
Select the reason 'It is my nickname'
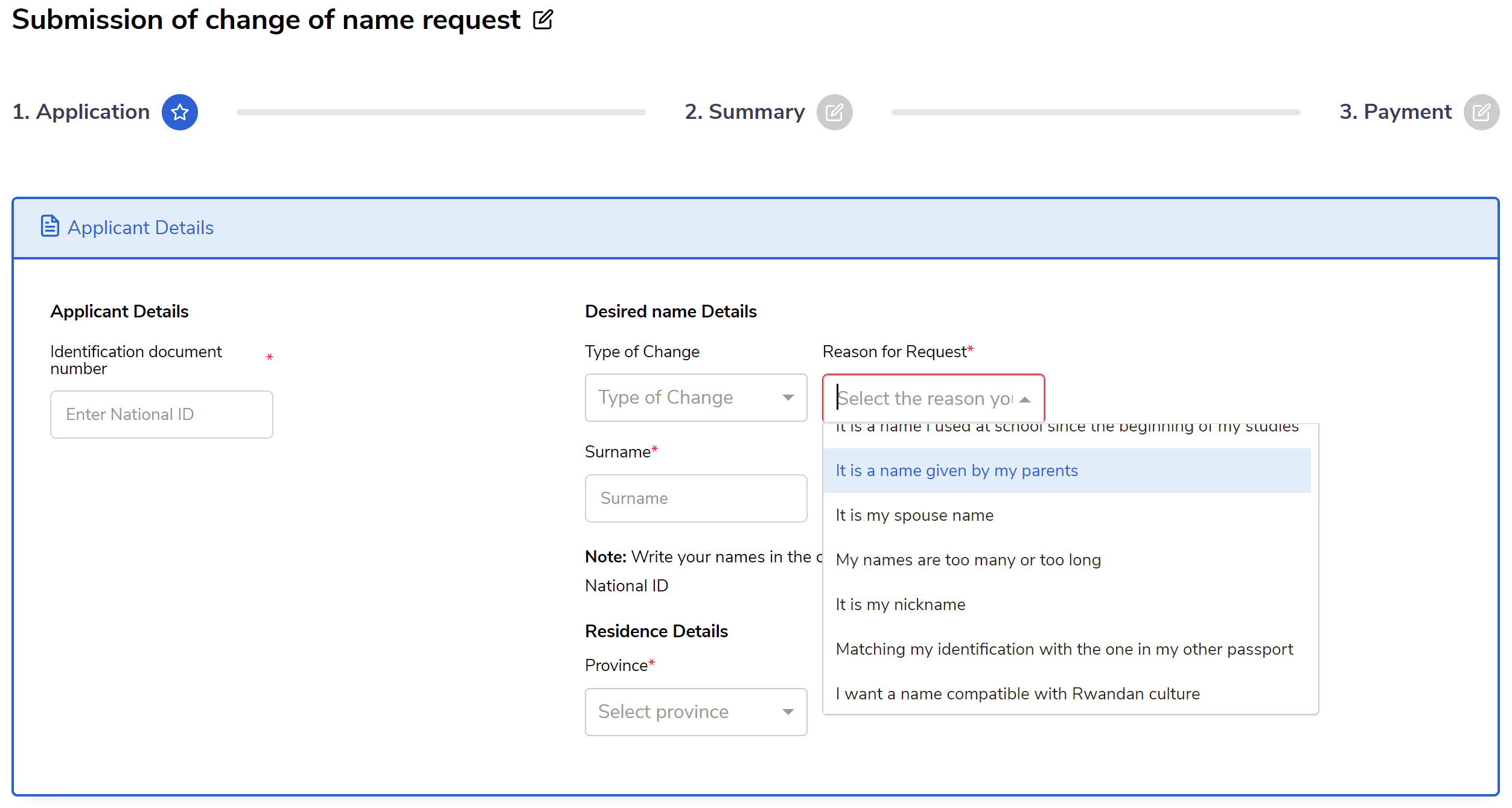click(900, 604)
